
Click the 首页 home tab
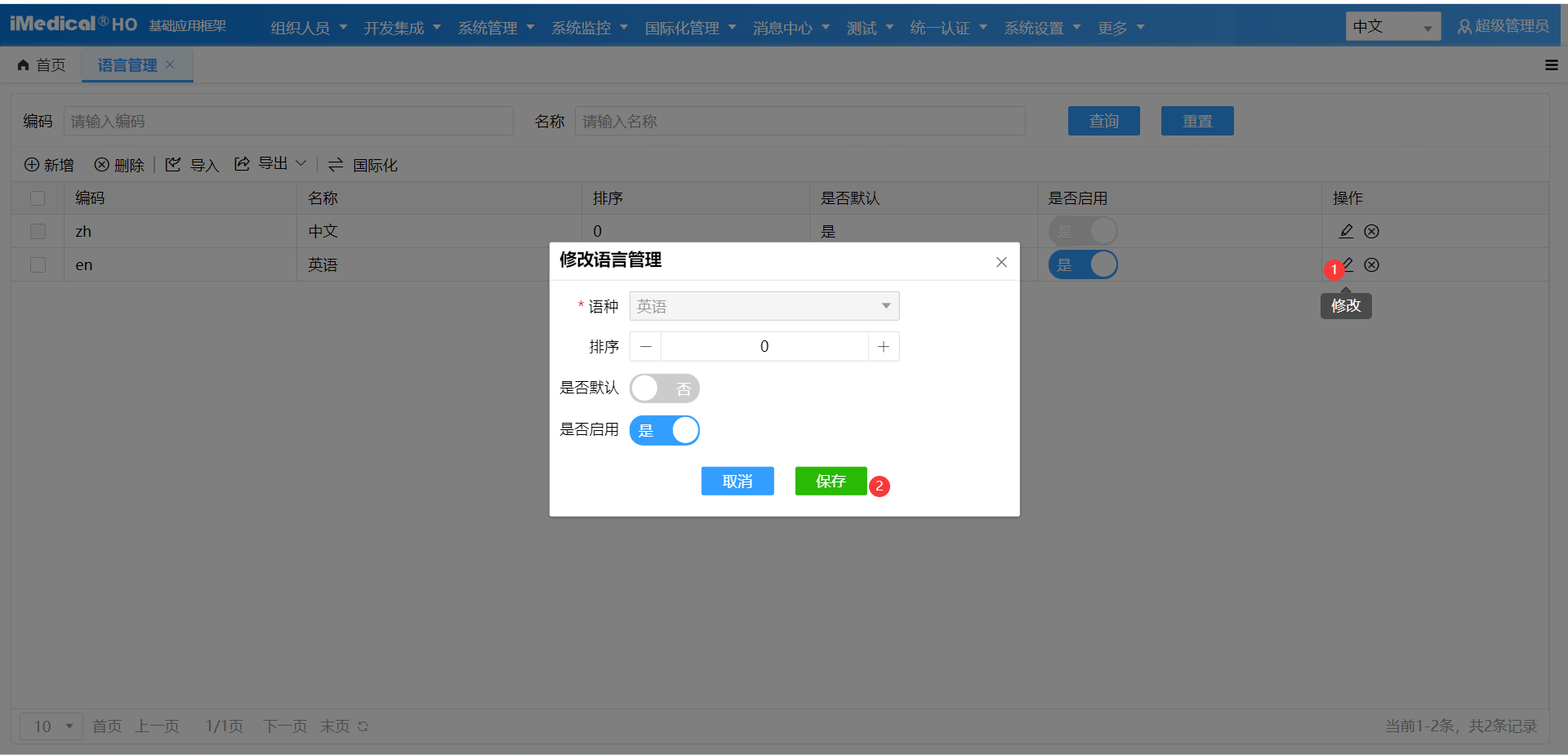pos(42,65)
